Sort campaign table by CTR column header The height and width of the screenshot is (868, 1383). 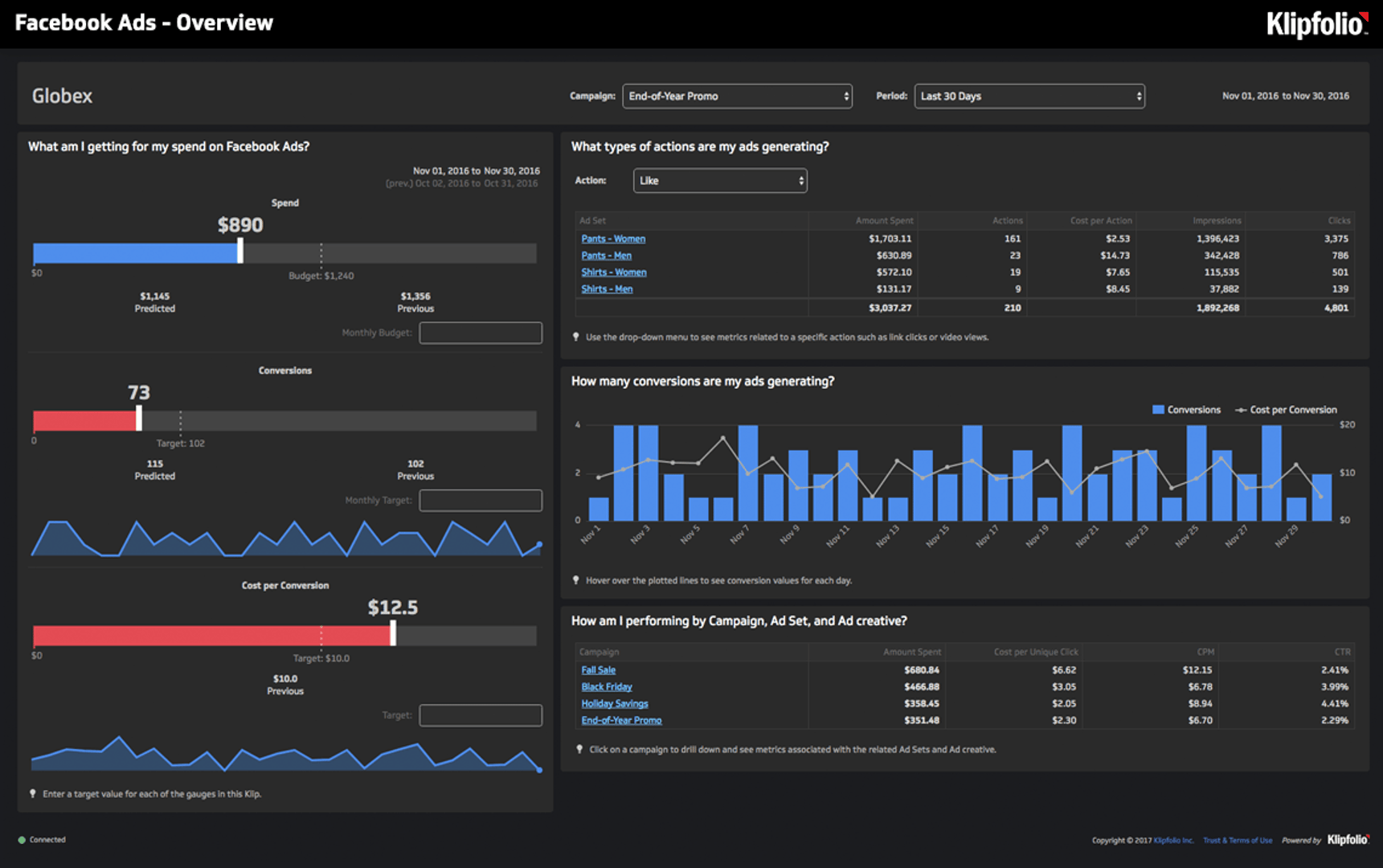click(x=1342, y=652)
